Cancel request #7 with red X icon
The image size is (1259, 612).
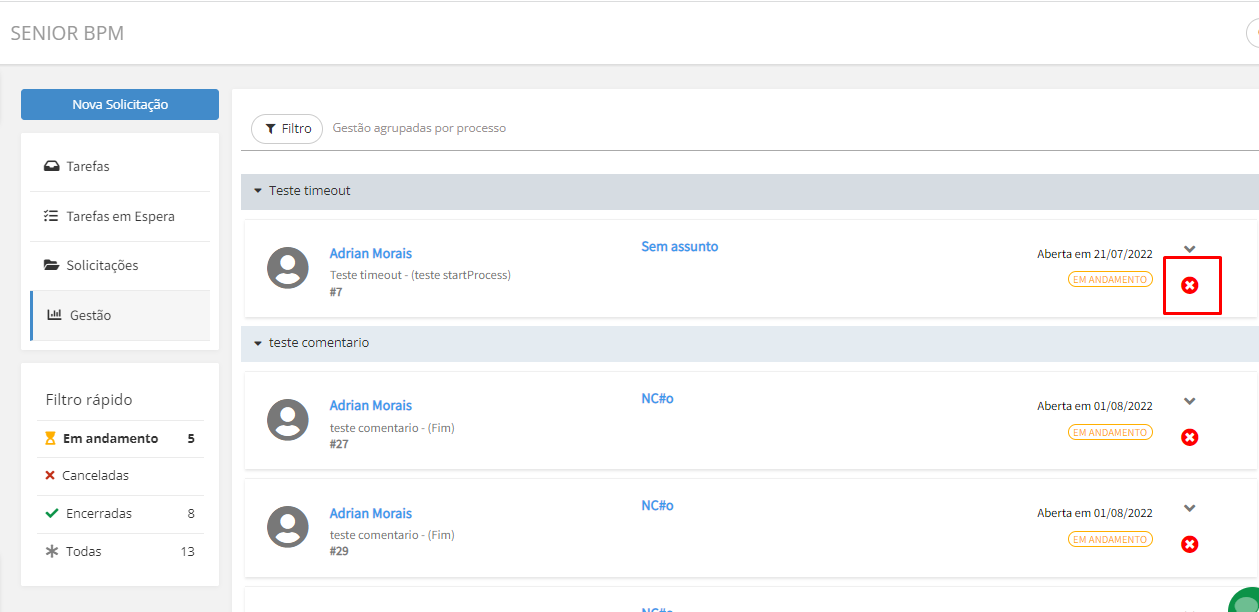(x=1190, y=286)
